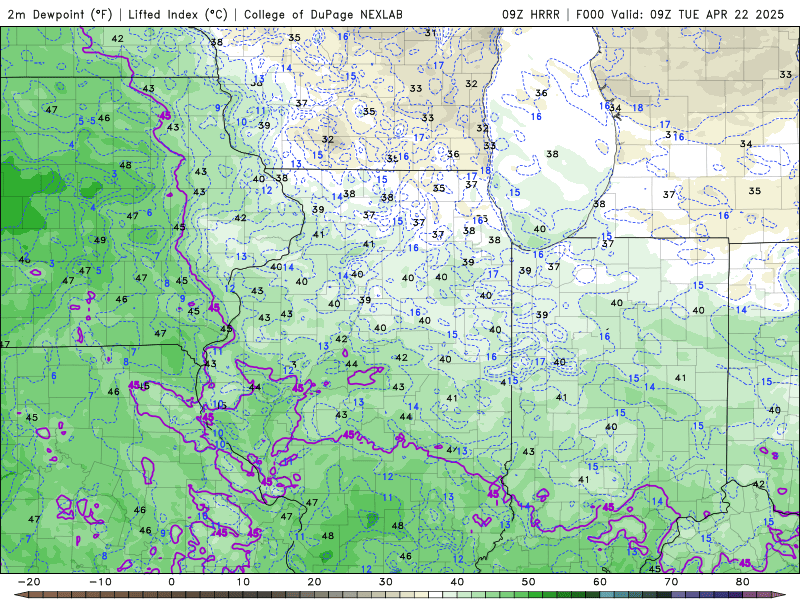Click the '2m Dewpoint (°F)' title text
The image size is (800, 600).
click(59, 14)
